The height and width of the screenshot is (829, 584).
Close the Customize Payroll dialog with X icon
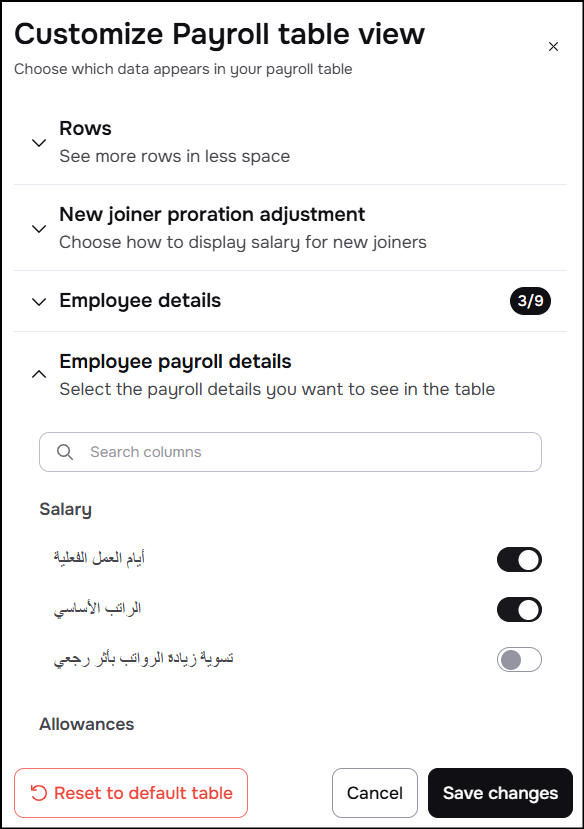point(553,47)
